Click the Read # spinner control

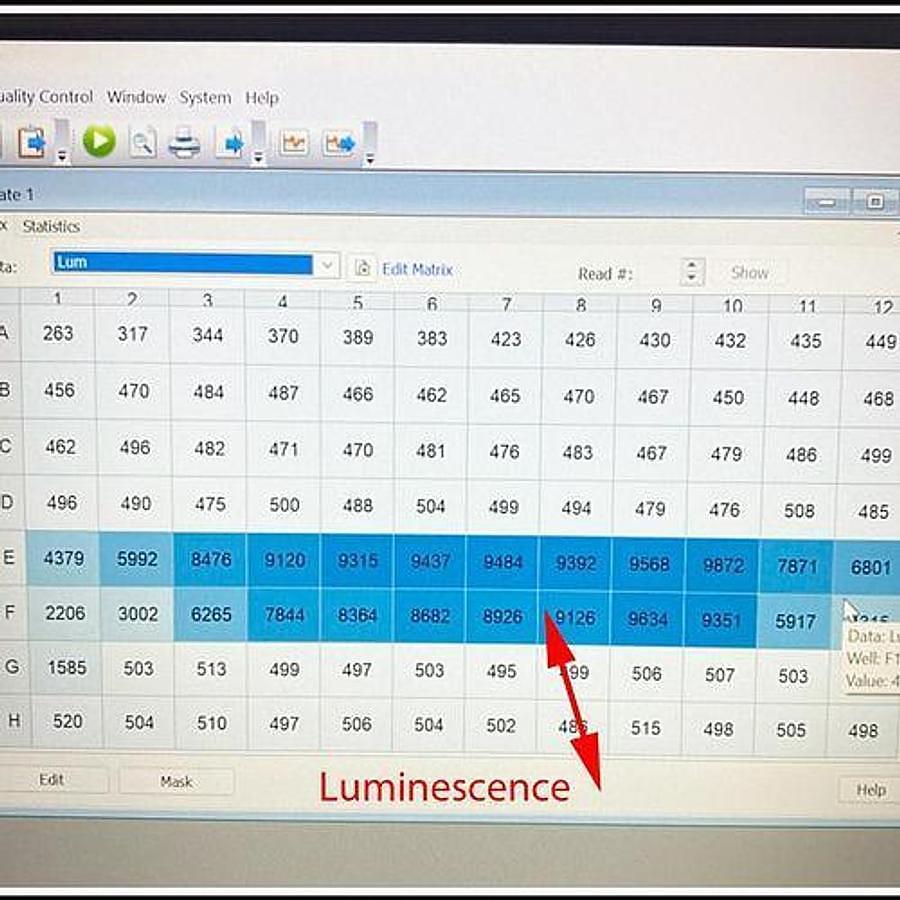(x=692, y=272)
